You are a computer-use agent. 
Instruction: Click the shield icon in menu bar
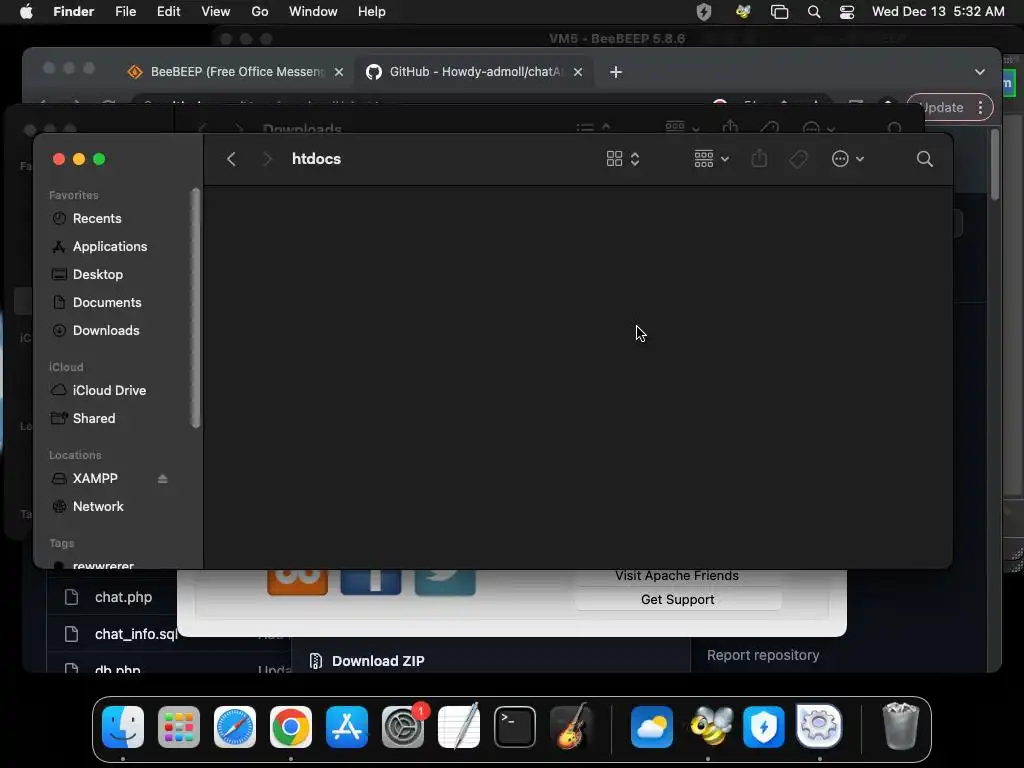coord(703,12)
